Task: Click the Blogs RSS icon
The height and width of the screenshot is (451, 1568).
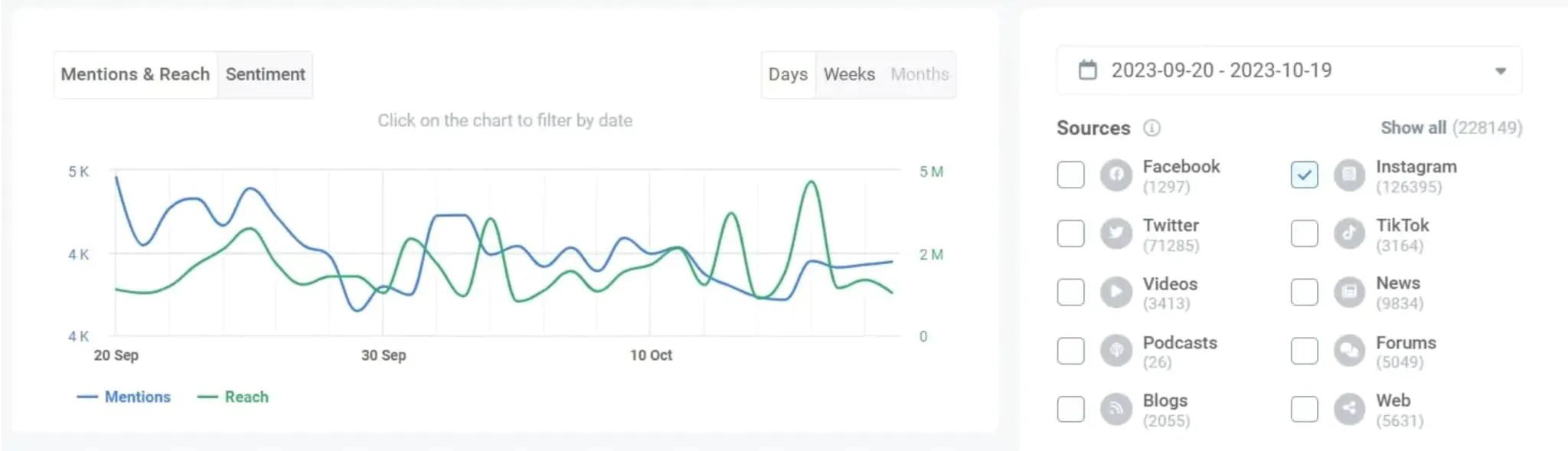Action: [x=1116, y=409]
